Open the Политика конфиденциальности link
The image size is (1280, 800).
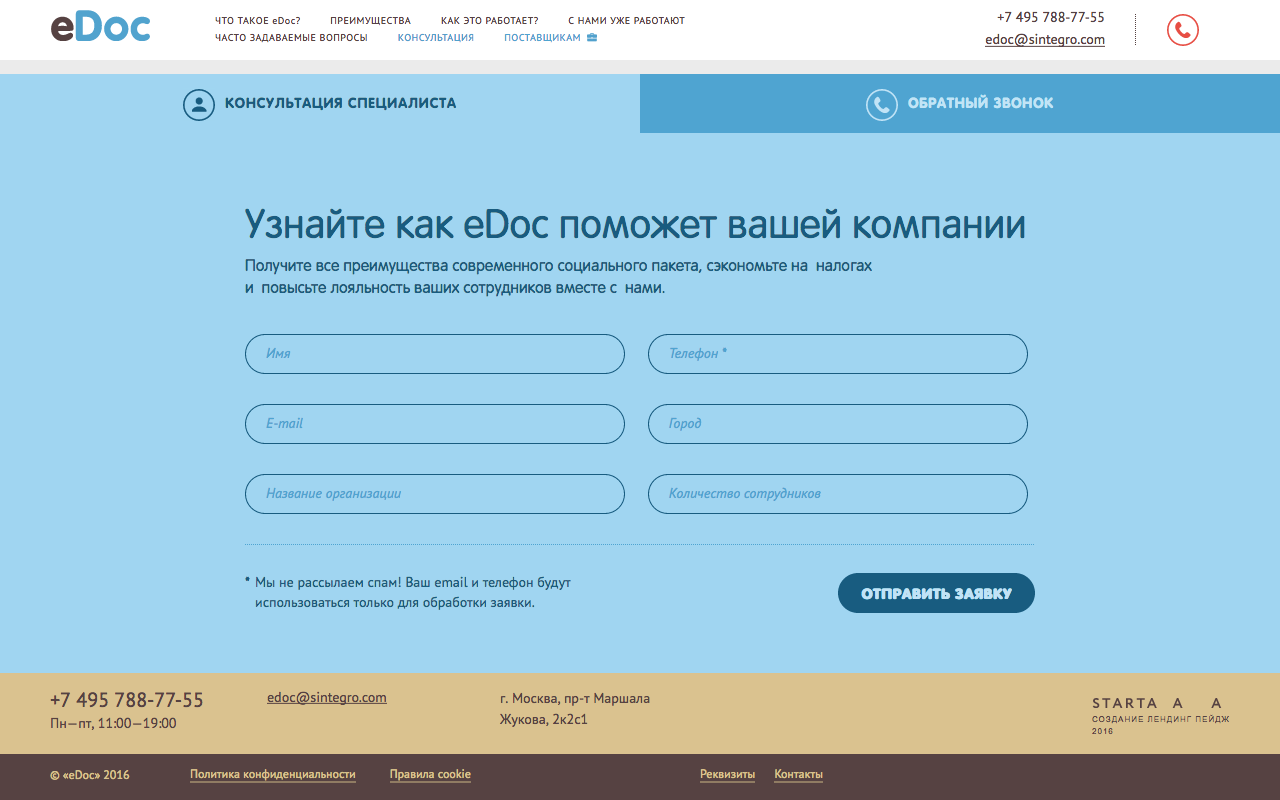(273, 775)
